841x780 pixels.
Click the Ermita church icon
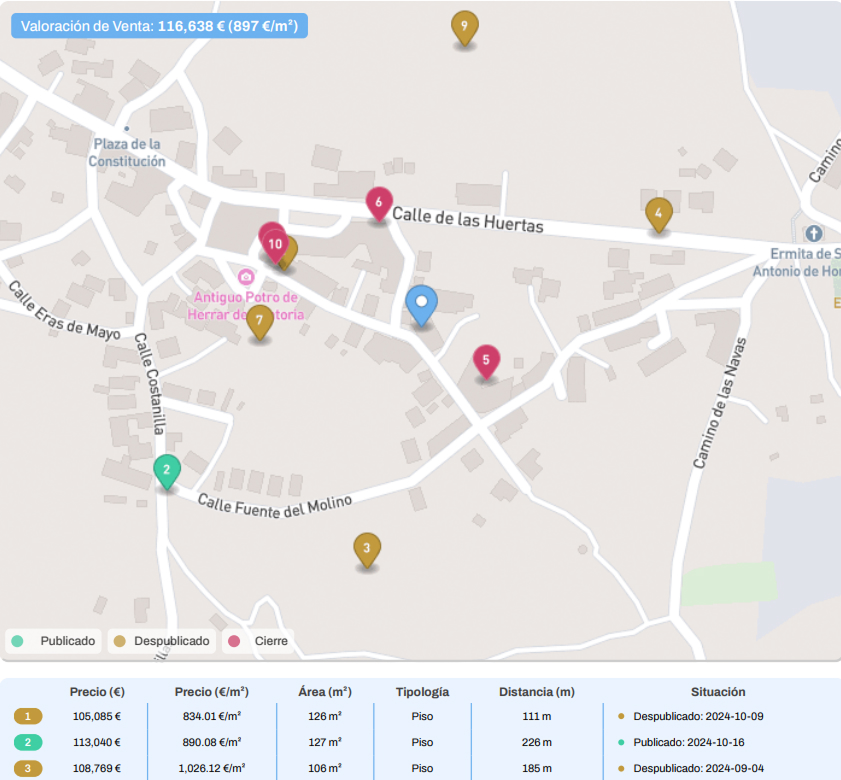click(813, 233)
